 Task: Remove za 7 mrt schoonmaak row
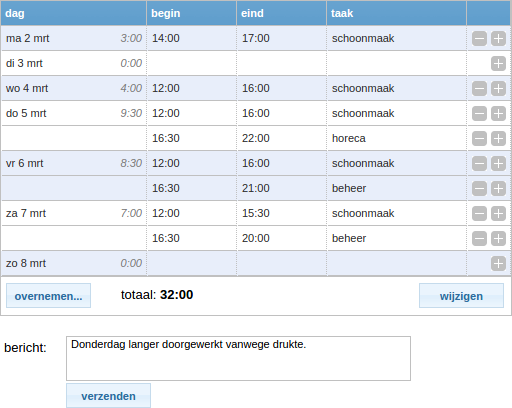[x=479, y=214]
